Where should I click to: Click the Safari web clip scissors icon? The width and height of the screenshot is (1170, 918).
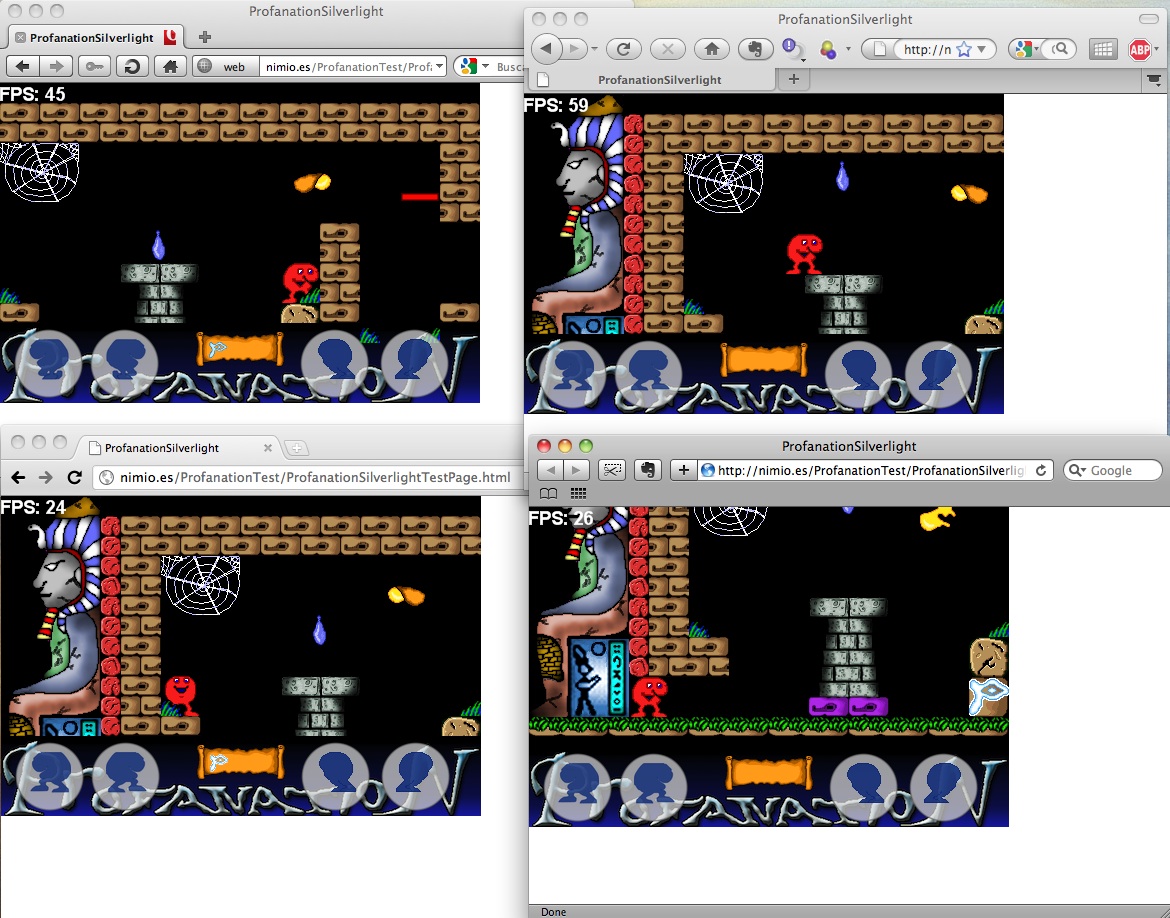[612, 470]
